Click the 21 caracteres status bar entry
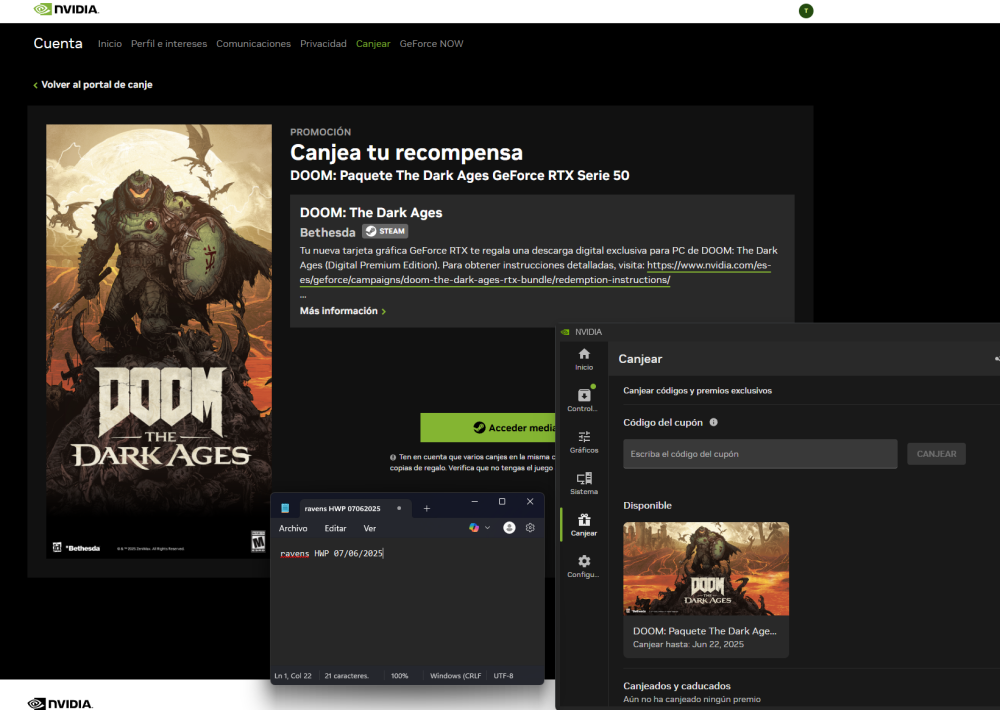Viewport: 1000px width, 710px height. (x=346, y=676)
